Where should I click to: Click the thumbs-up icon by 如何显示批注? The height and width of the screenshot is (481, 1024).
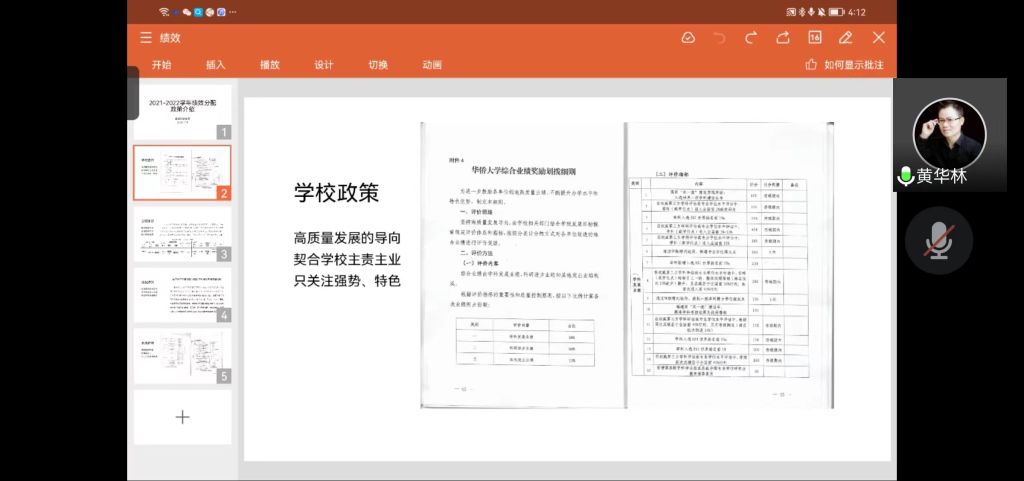[811, 65]
